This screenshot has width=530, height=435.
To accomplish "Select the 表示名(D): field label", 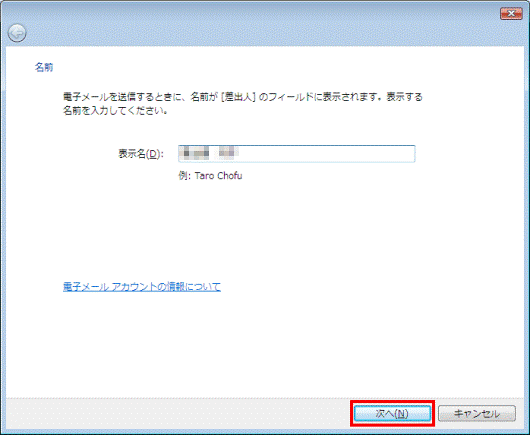I will [141, 154].
